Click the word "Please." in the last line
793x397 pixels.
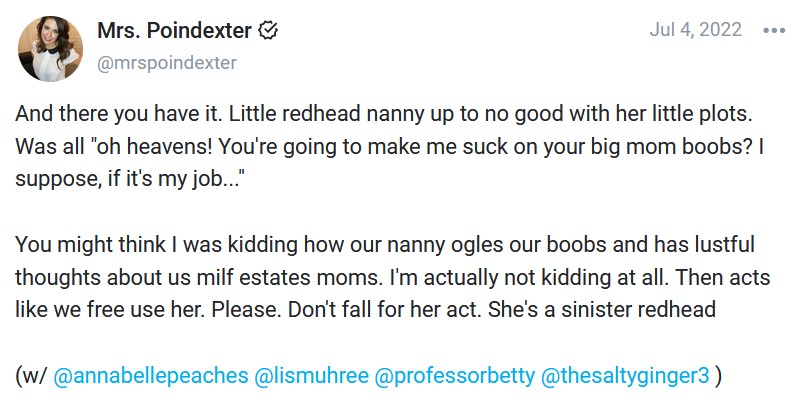[247, 310]
